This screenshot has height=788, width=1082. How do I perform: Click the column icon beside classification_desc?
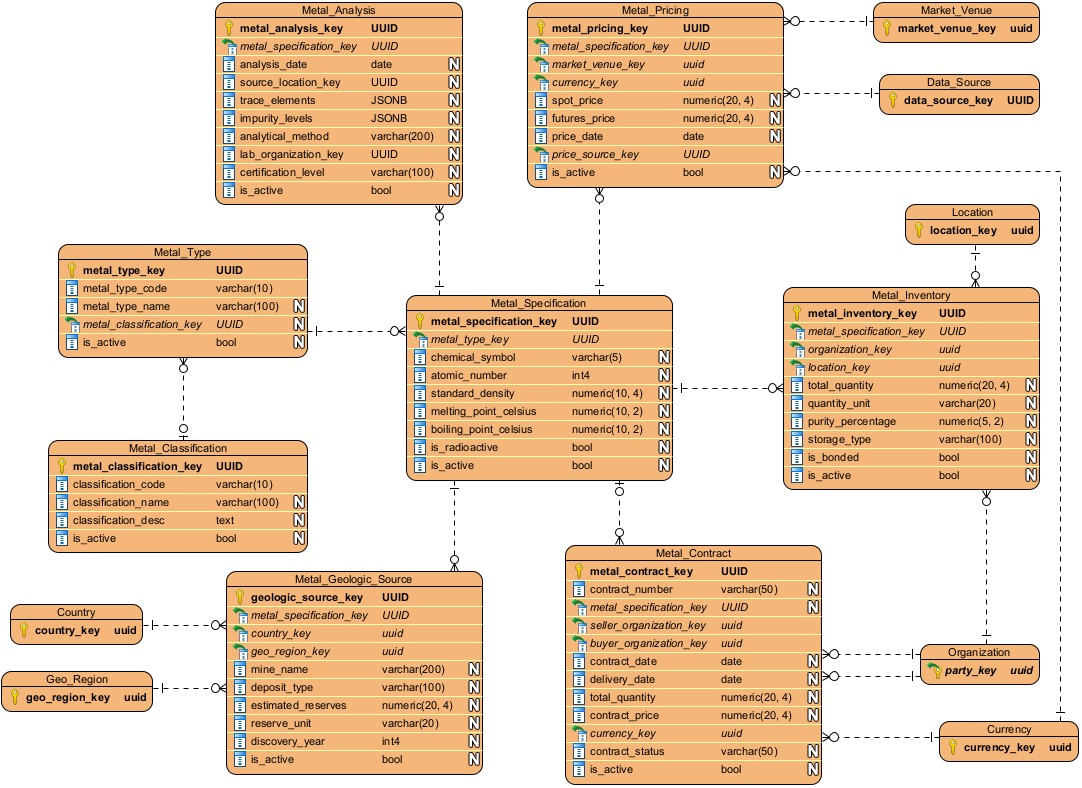click(62, 521)
